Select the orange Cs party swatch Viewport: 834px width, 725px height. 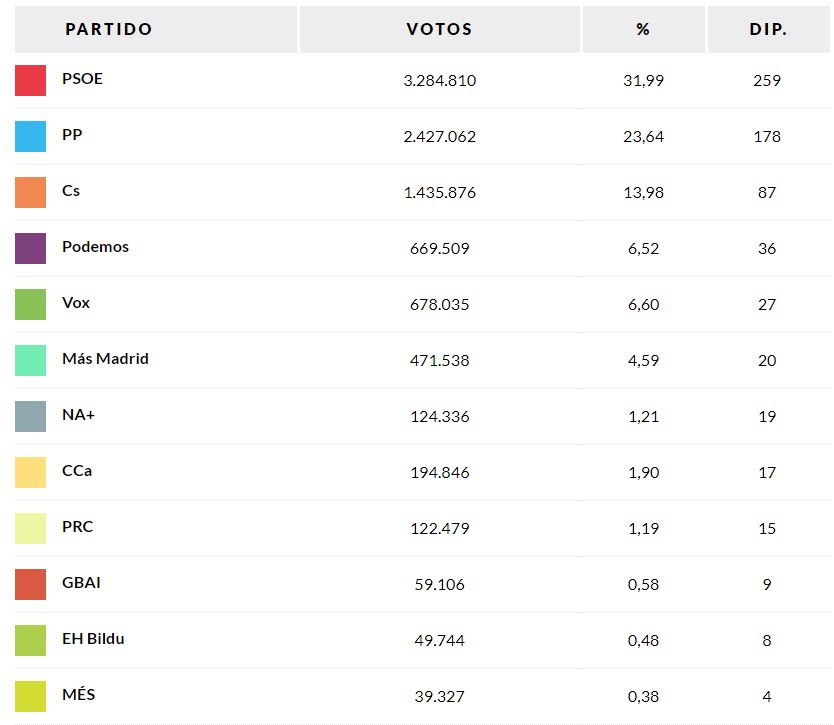click(30, 192)
